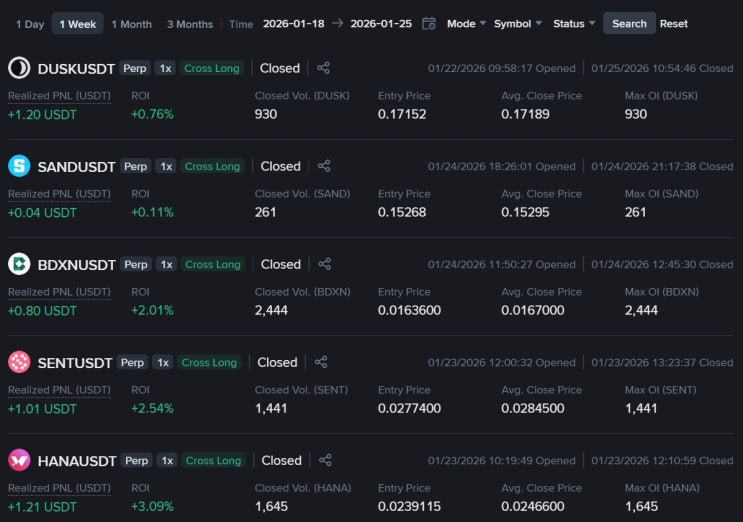Share the SANDUSDT closed position
Image resolution: width=743 pixels, height=522 pixels.
coord(324,166)
